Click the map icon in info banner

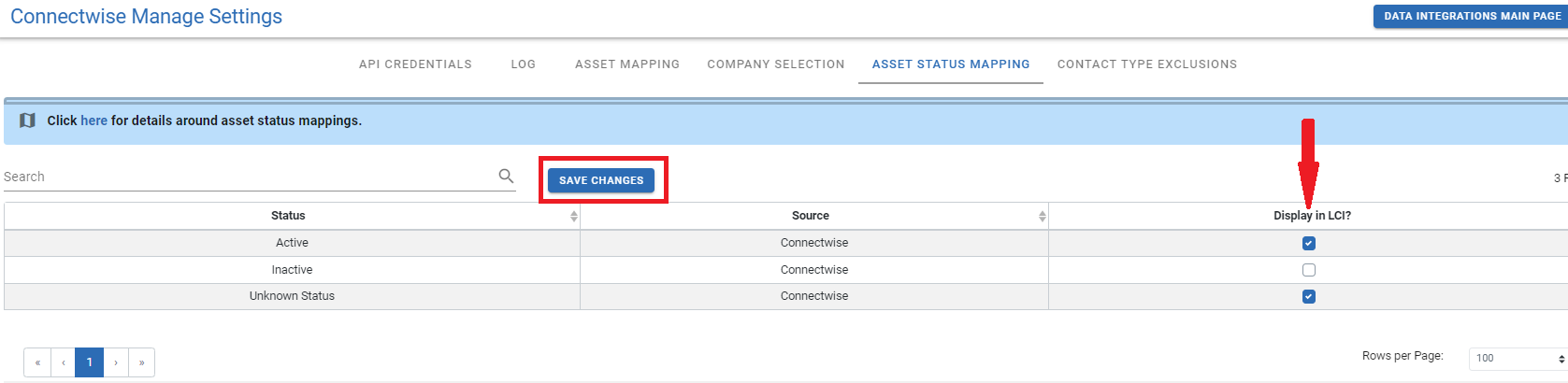[x=28, y=121]
